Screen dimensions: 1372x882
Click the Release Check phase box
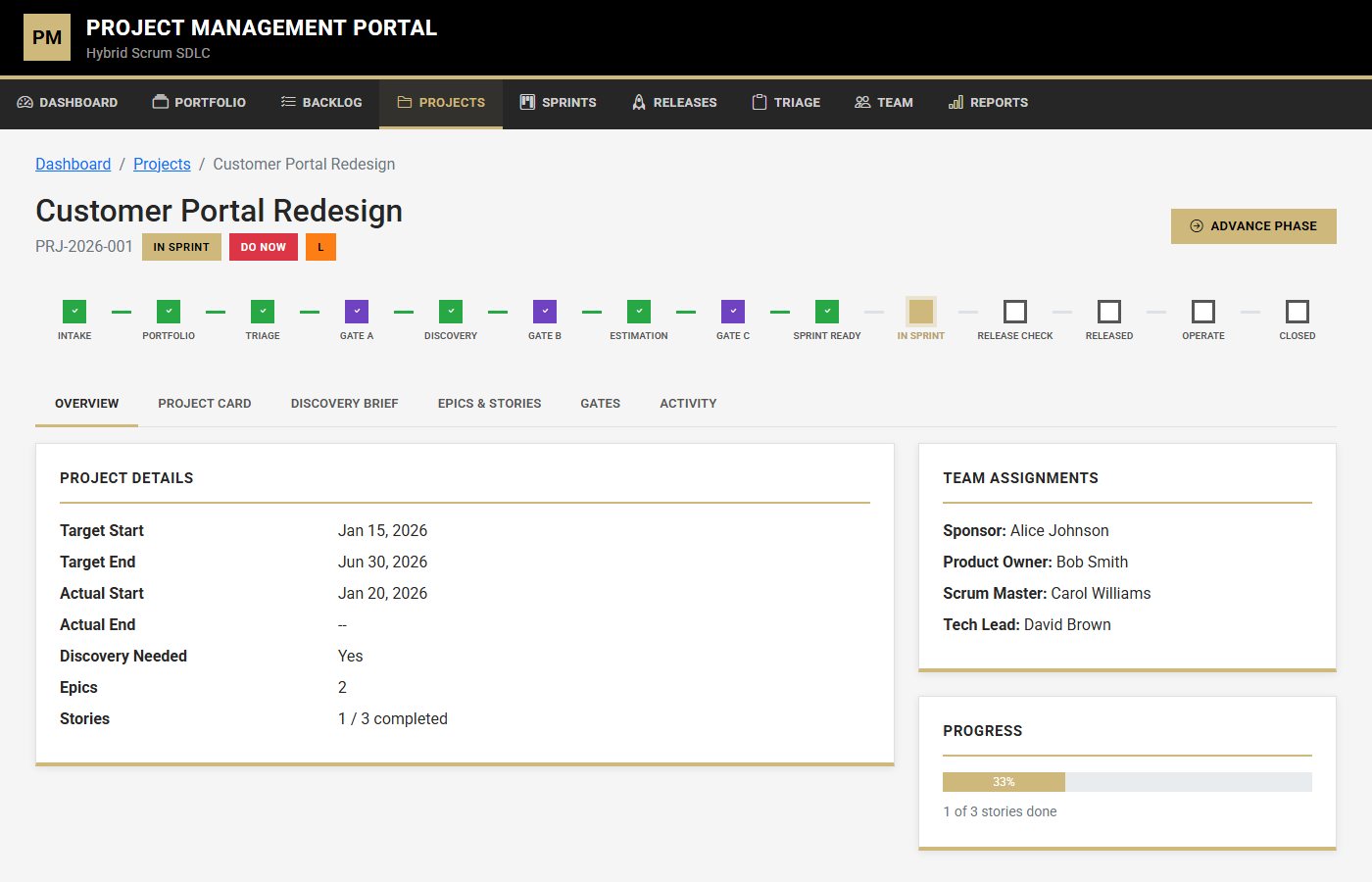coord(1015,312)
